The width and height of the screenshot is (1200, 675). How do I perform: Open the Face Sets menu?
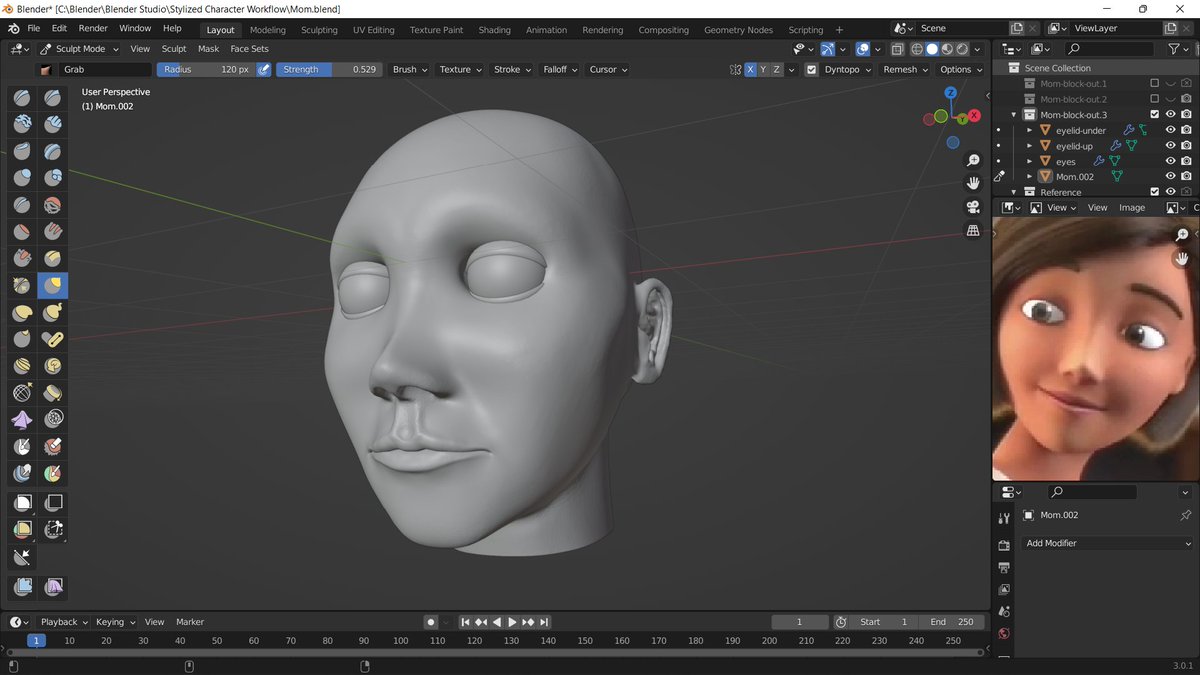coord(249,48)
